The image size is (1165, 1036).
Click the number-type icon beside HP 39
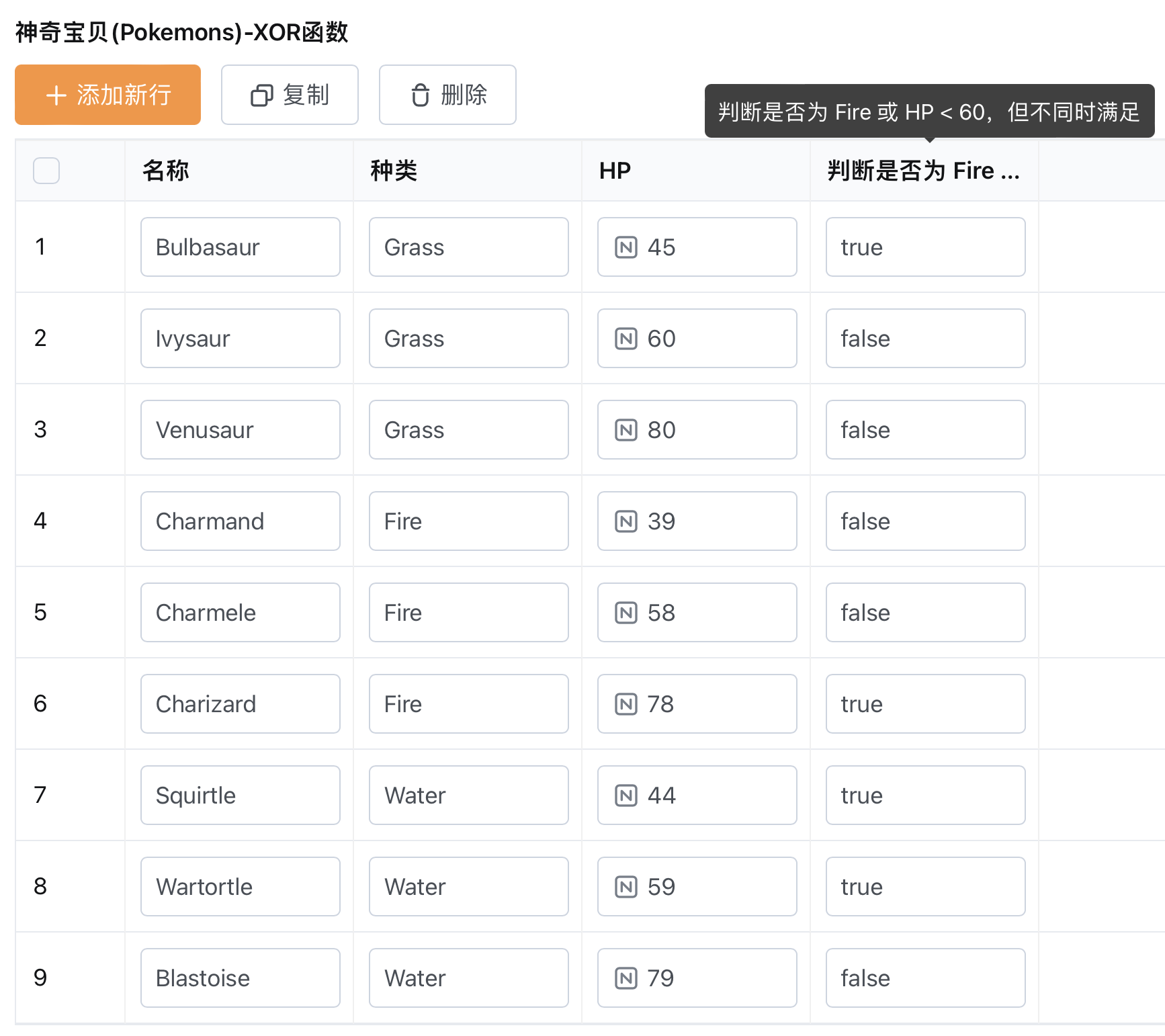pos(626,521)
